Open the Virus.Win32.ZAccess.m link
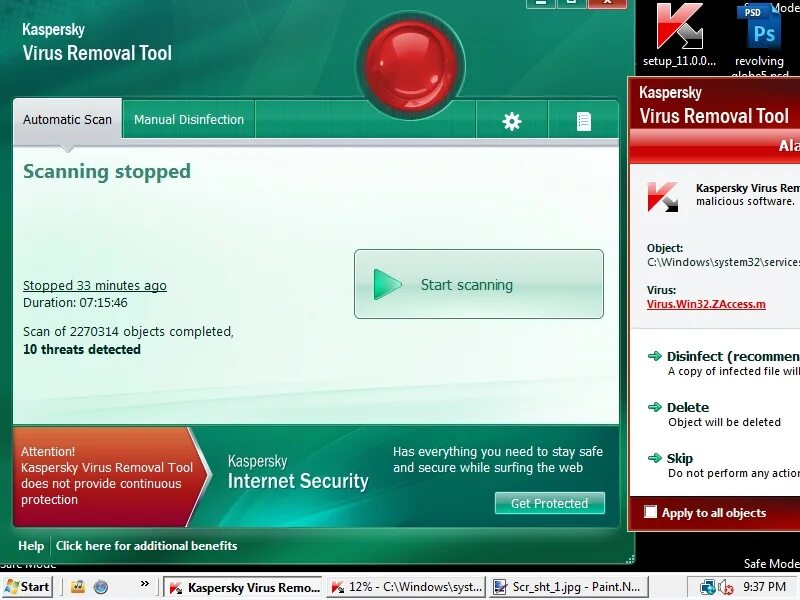Viewport: 800px width, 600px height. (706, 304)
